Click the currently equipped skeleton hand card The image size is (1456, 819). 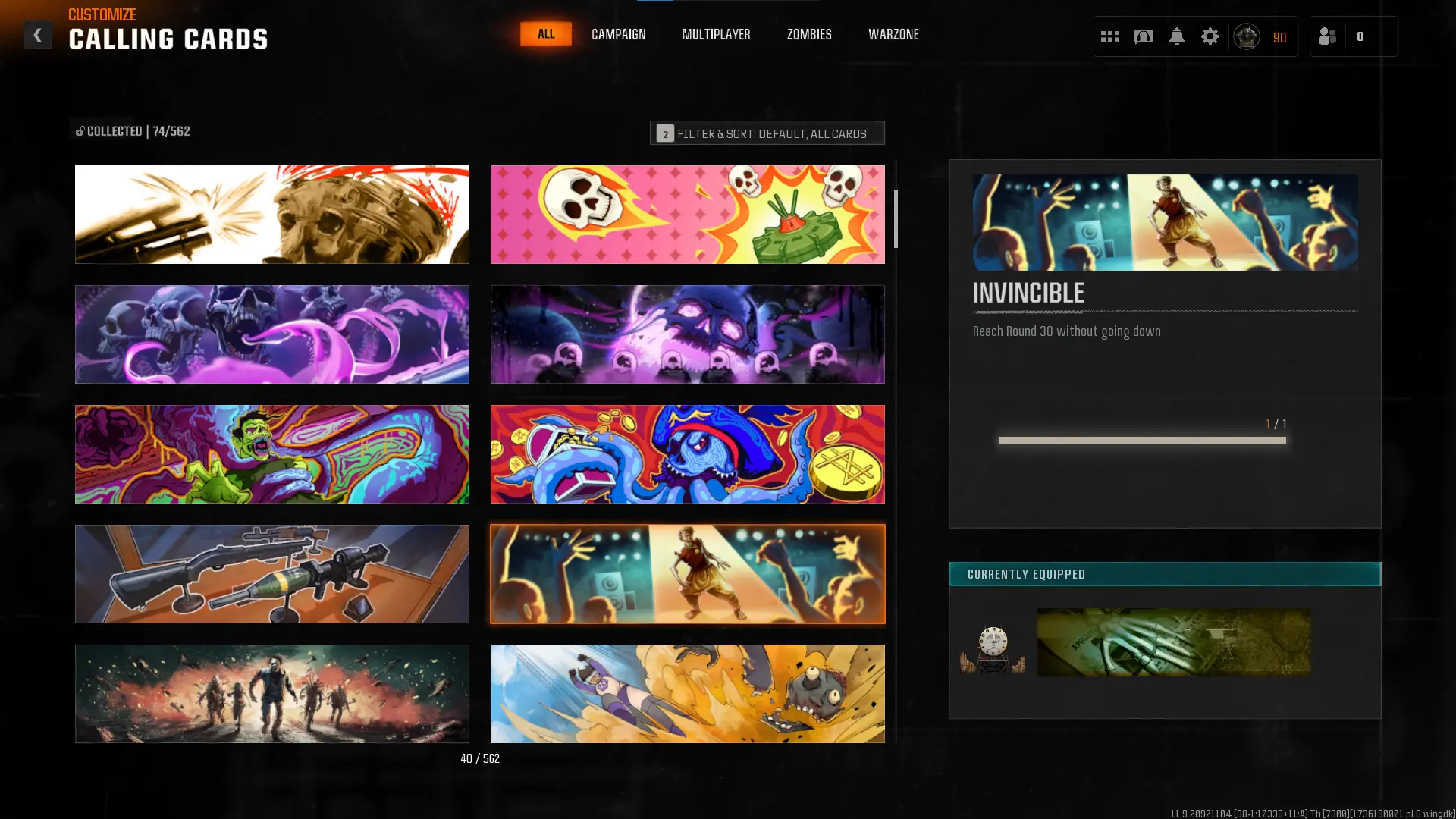(1173, 642)
